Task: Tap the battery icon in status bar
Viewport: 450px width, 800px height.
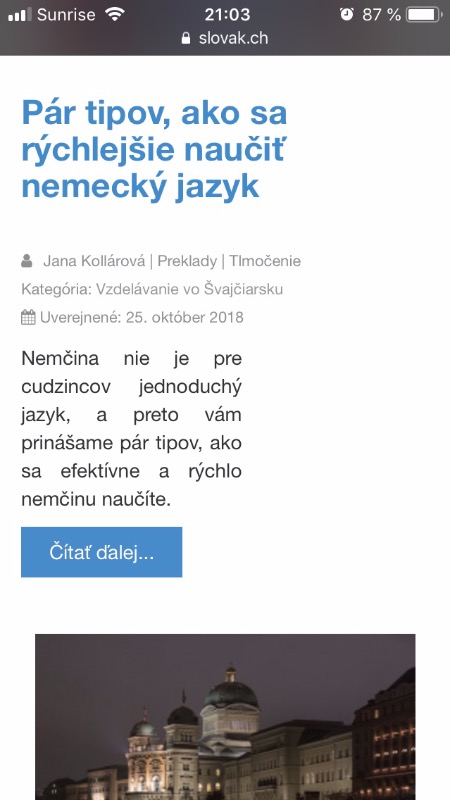Action: tap(424, 14)
